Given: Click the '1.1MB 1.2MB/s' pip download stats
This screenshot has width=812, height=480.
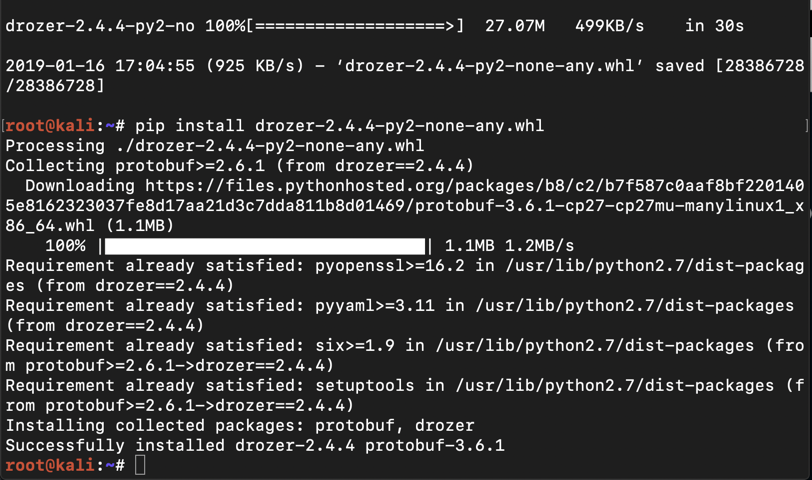Looking at the screenshot, I should click(509, 246).
